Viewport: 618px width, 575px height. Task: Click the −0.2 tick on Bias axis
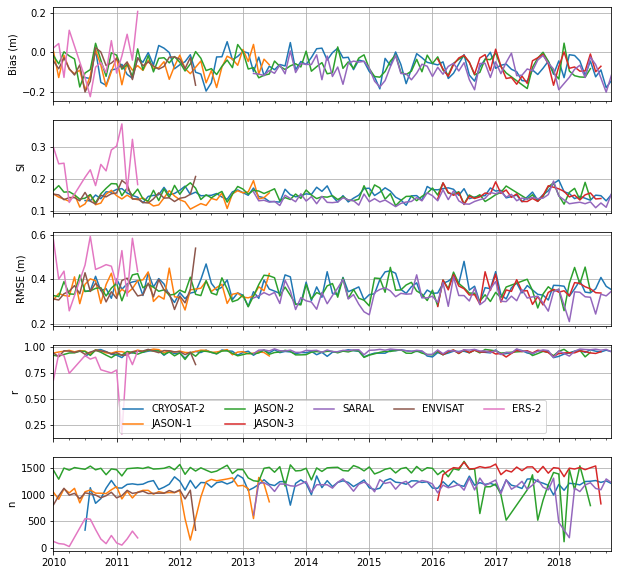point(34,93)
